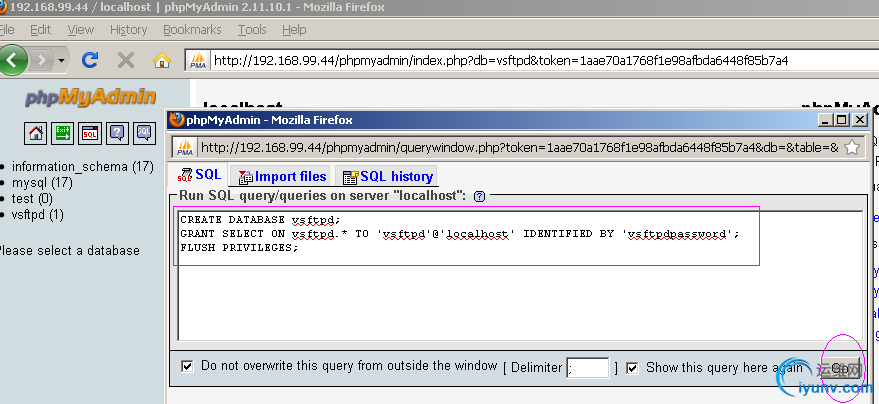Click inside the SQL query text area
Image resolution: width=879 pixels, height=404 pixels.
coord(520,276)
